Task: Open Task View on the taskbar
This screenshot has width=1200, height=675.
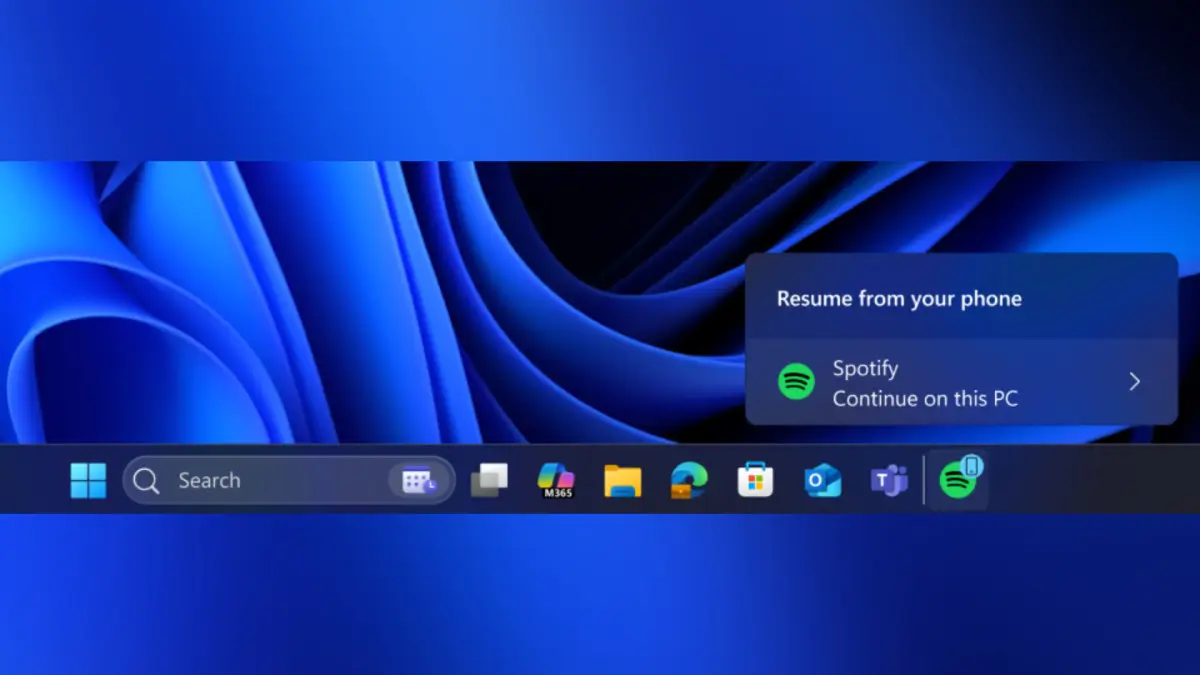Action: click(489, 480)
